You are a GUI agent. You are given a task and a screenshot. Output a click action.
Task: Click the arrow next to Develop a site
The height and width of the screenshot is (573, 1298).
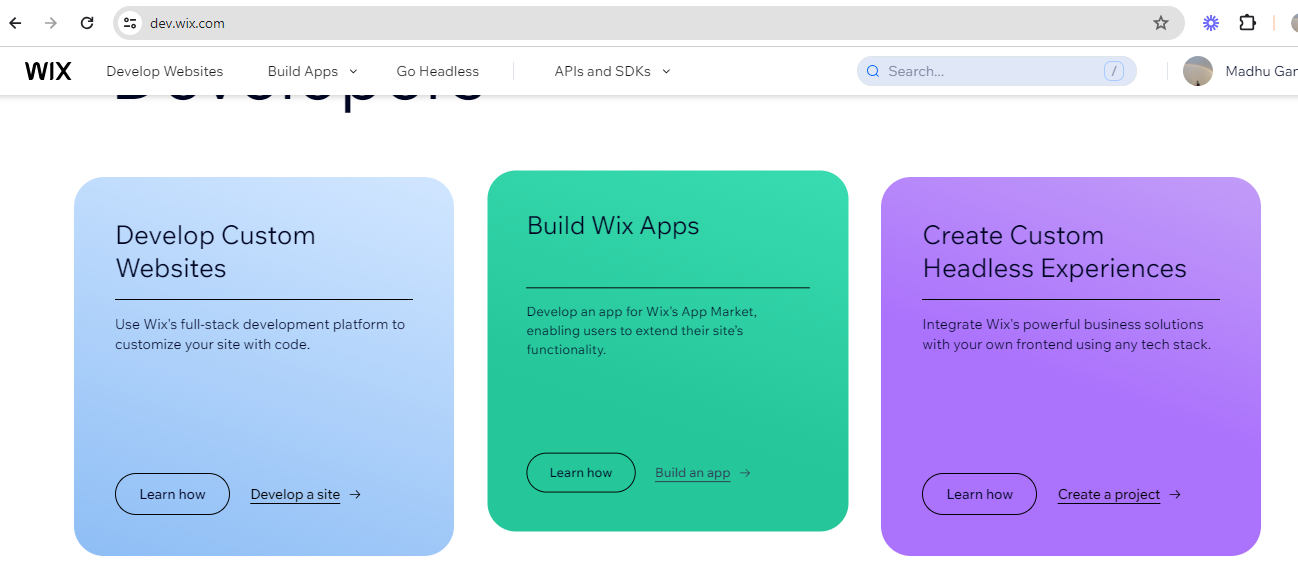(x=355, y=494)
